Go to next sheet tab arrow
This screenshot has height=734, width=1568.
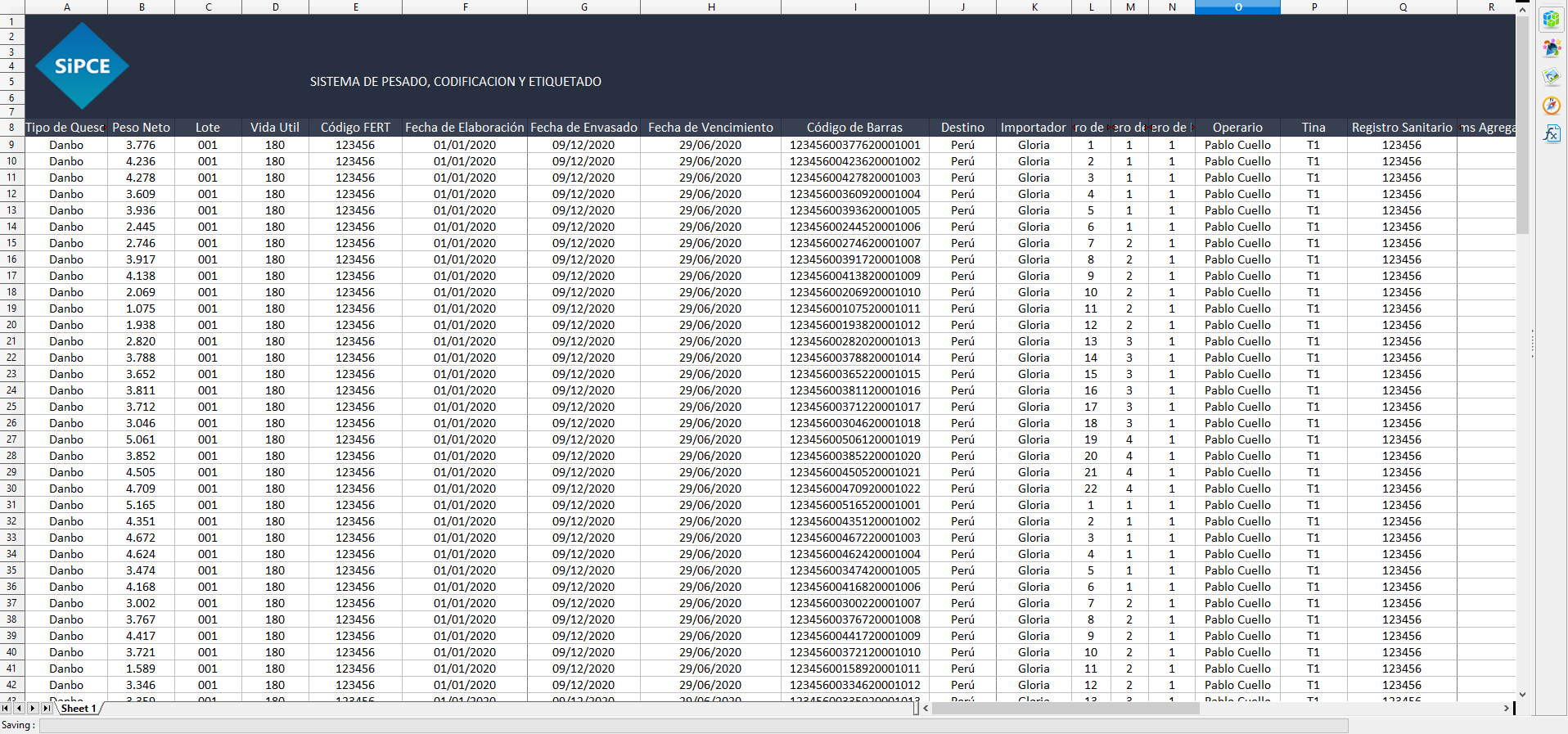[33, 709]
